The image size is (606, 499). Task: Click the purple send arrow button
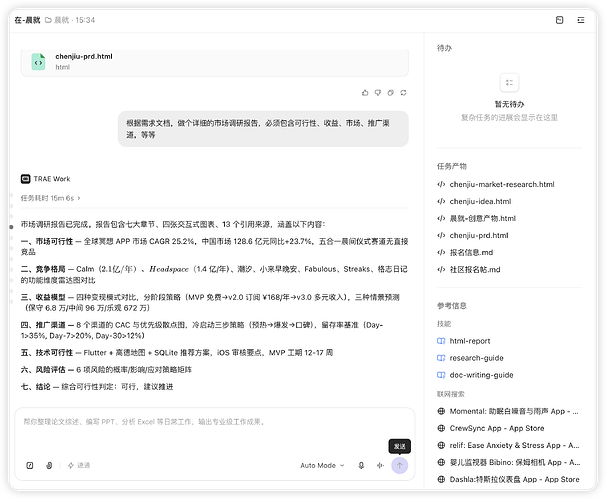pyautogui.click(x=400, y=465)
